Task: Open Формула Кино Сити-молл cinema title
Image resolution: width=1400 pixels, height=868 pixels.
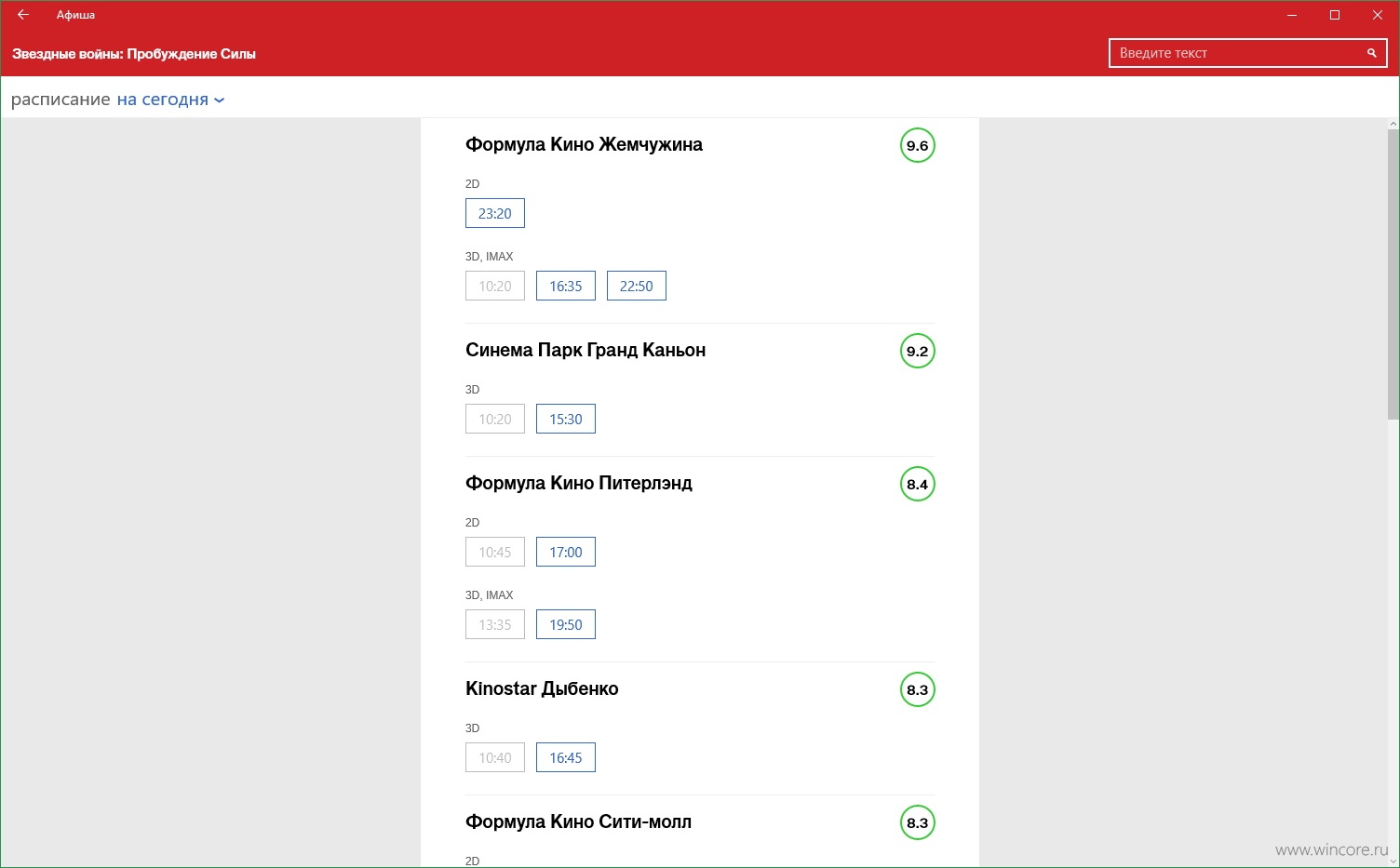Action: click(x=578, y=821)
